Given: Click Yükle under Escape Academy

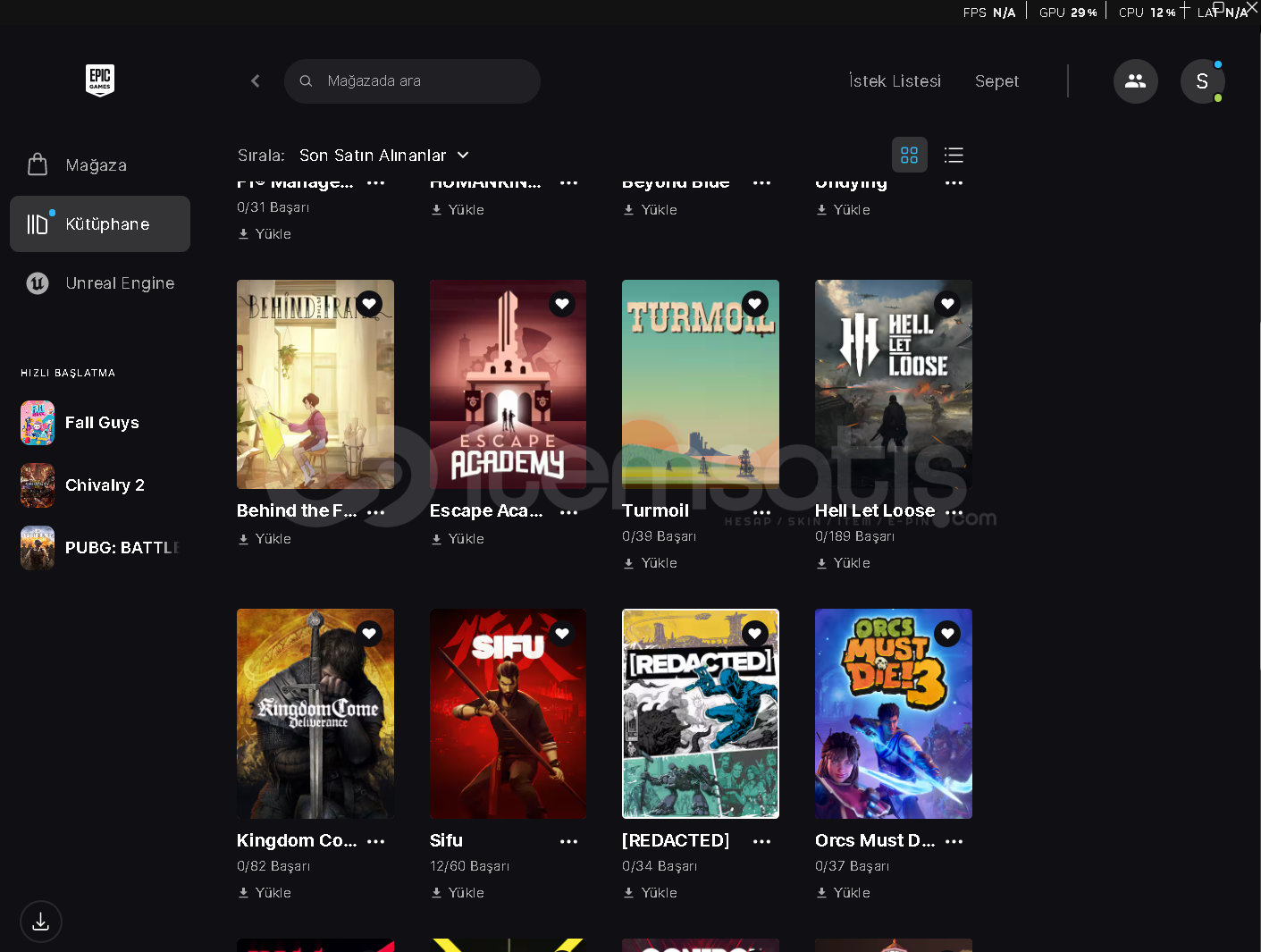Looking at the screenshot, I should (458, 539).
